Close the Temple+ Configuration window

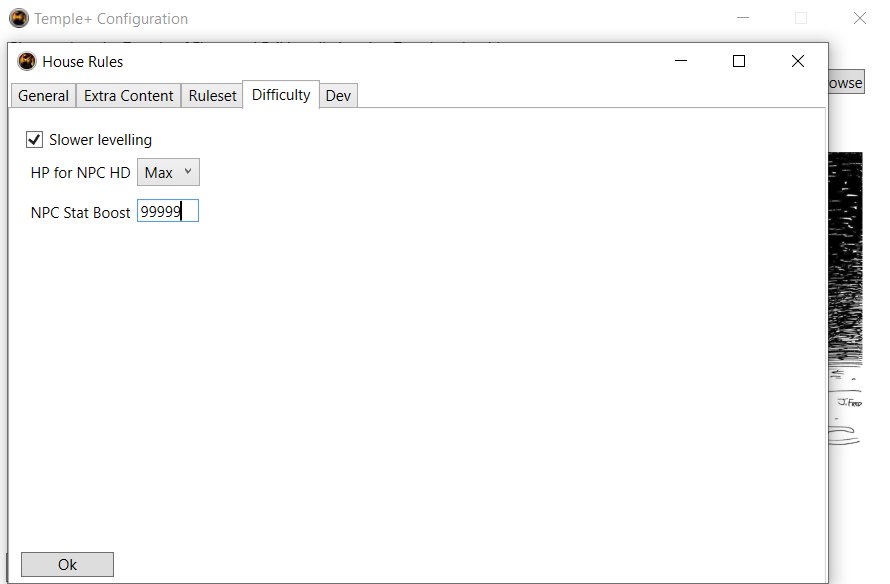tap(859, 18)
